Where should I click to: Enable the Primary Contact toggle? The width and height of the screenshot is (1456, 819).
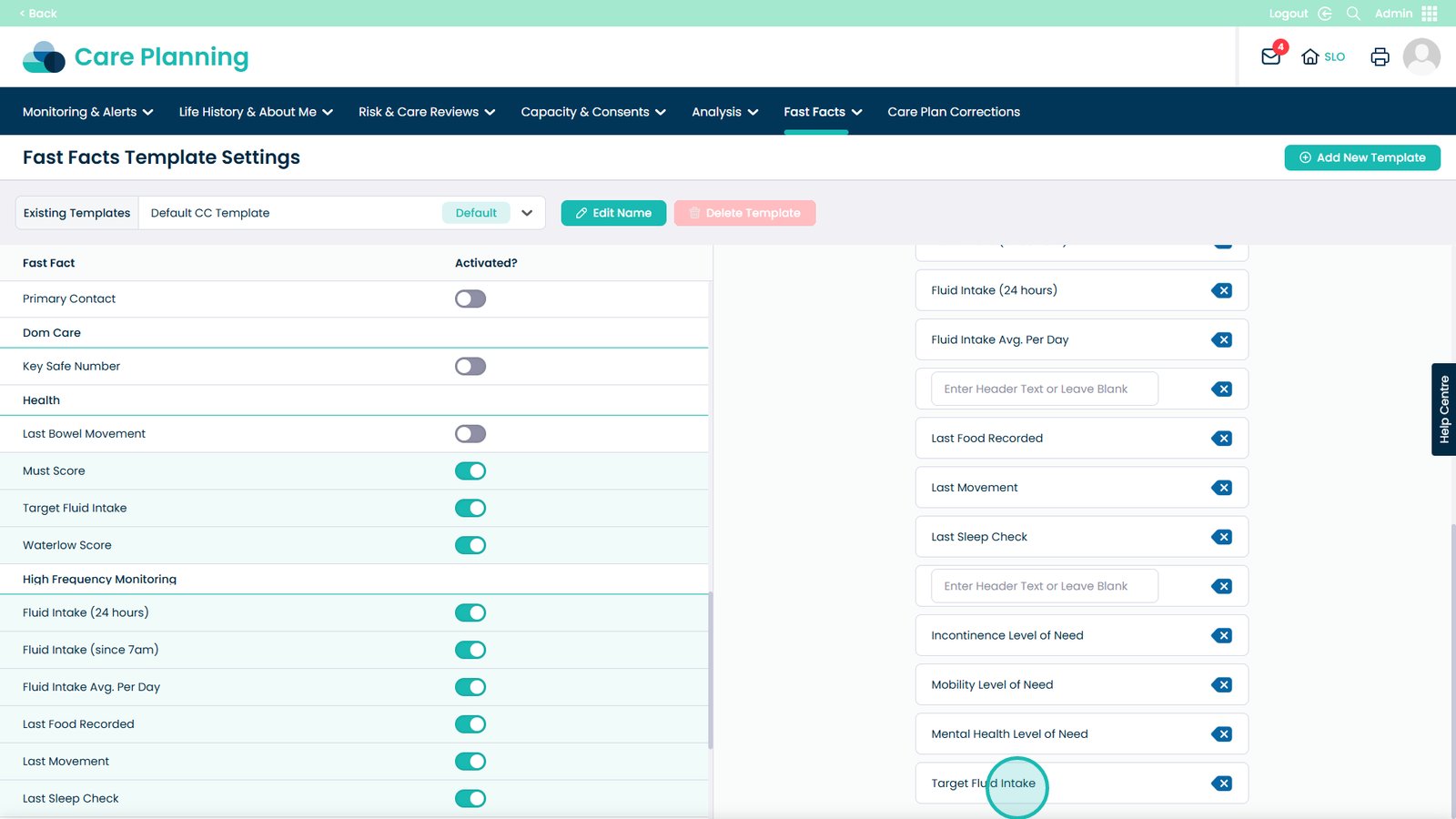point(470,299)
